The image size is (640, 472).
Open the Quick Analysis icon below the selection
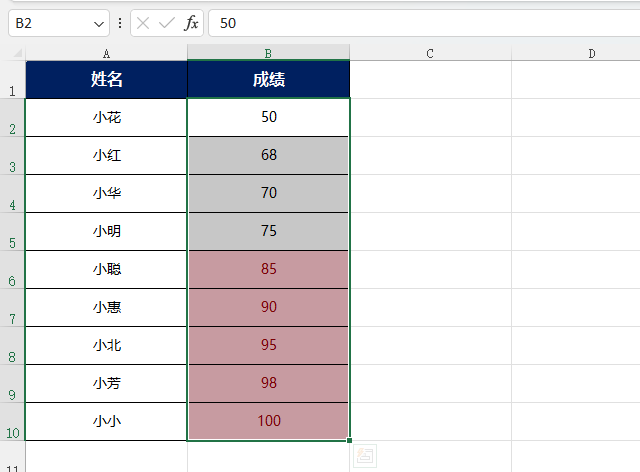tap(364, 456)
